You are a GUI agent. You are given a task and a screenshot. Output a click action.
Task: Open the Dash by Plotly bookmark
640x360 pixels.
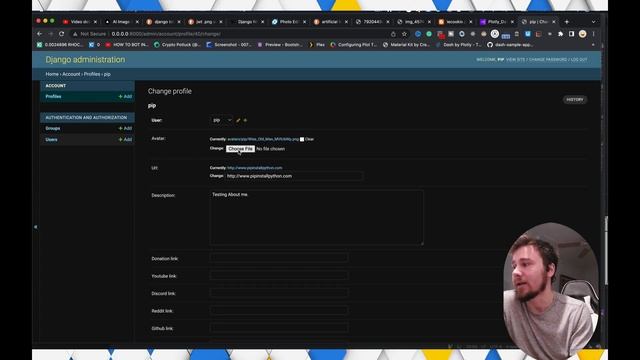[x=459, y=45]
